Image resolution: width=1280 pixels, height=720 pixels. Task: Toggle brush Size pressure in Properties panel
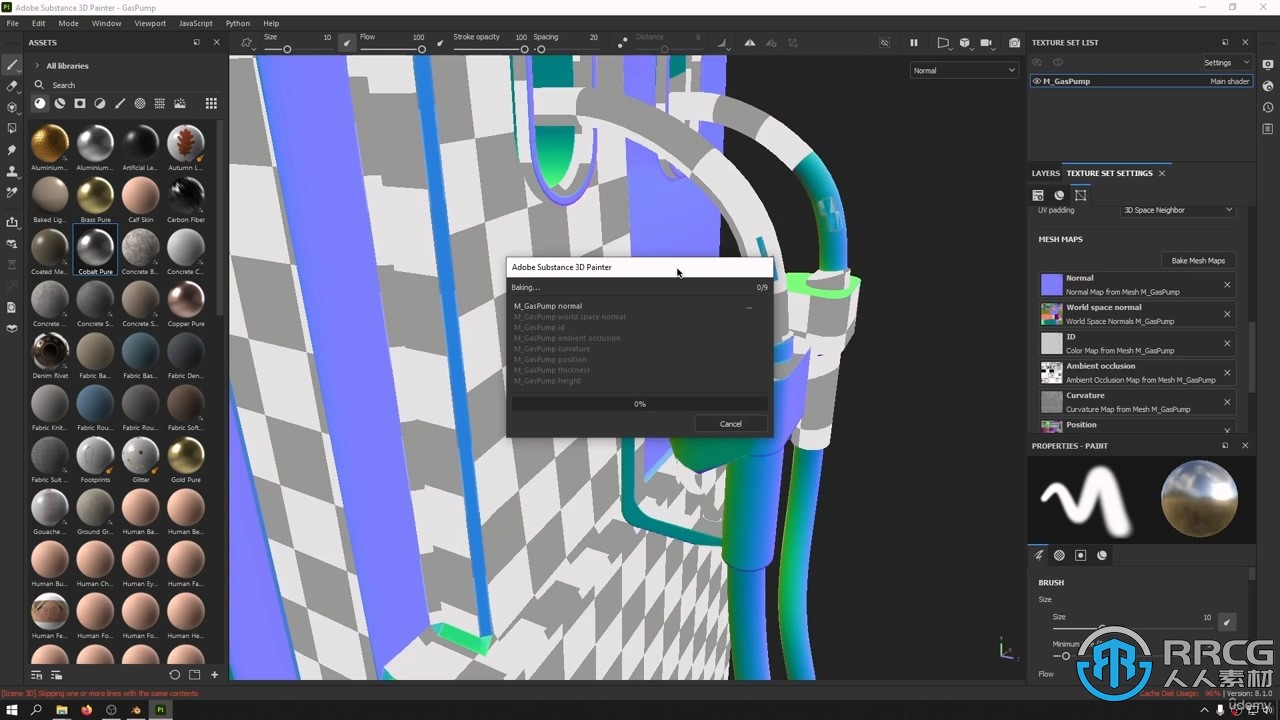point(1227,621)
